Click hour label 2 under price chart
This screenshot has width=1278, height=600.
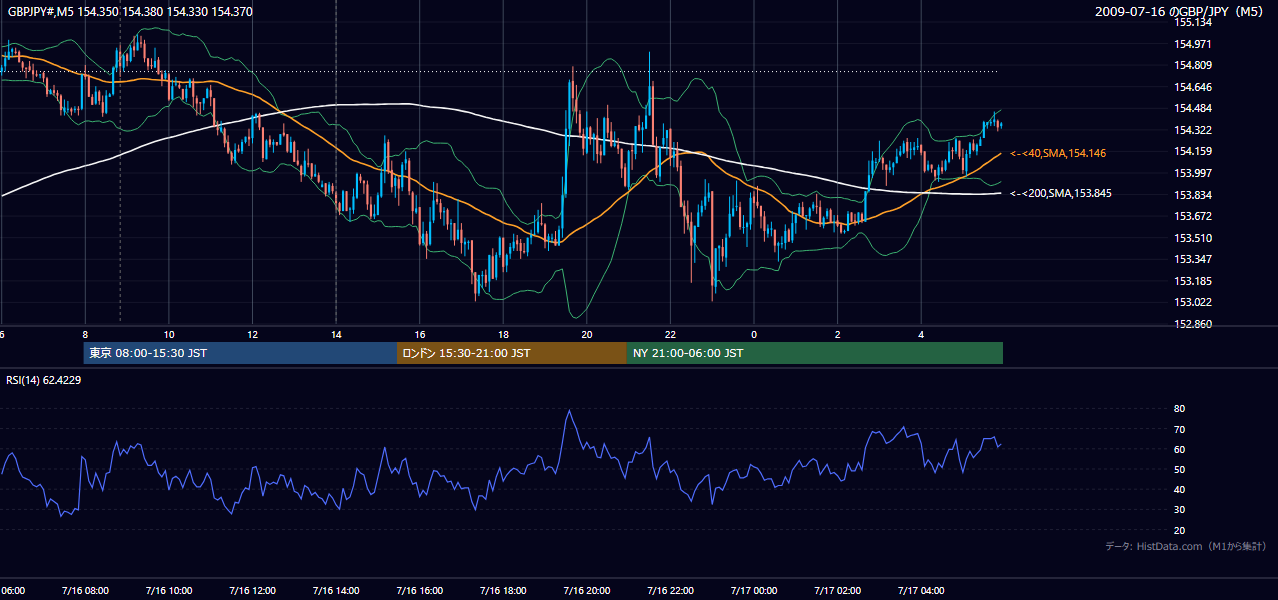coord(838,335)
